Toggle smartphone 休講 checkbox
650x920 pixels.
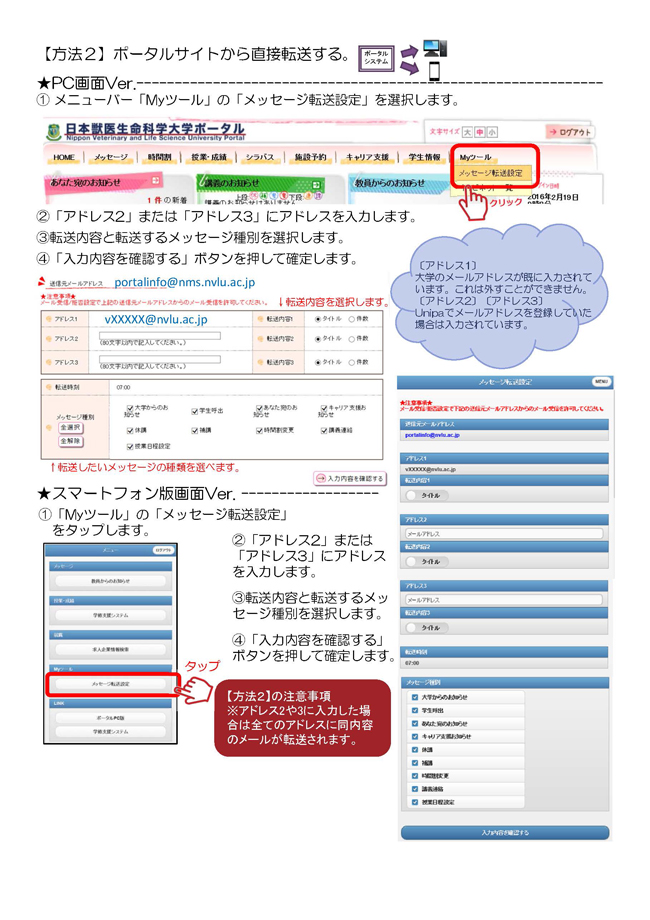click(x=415, y=750)
